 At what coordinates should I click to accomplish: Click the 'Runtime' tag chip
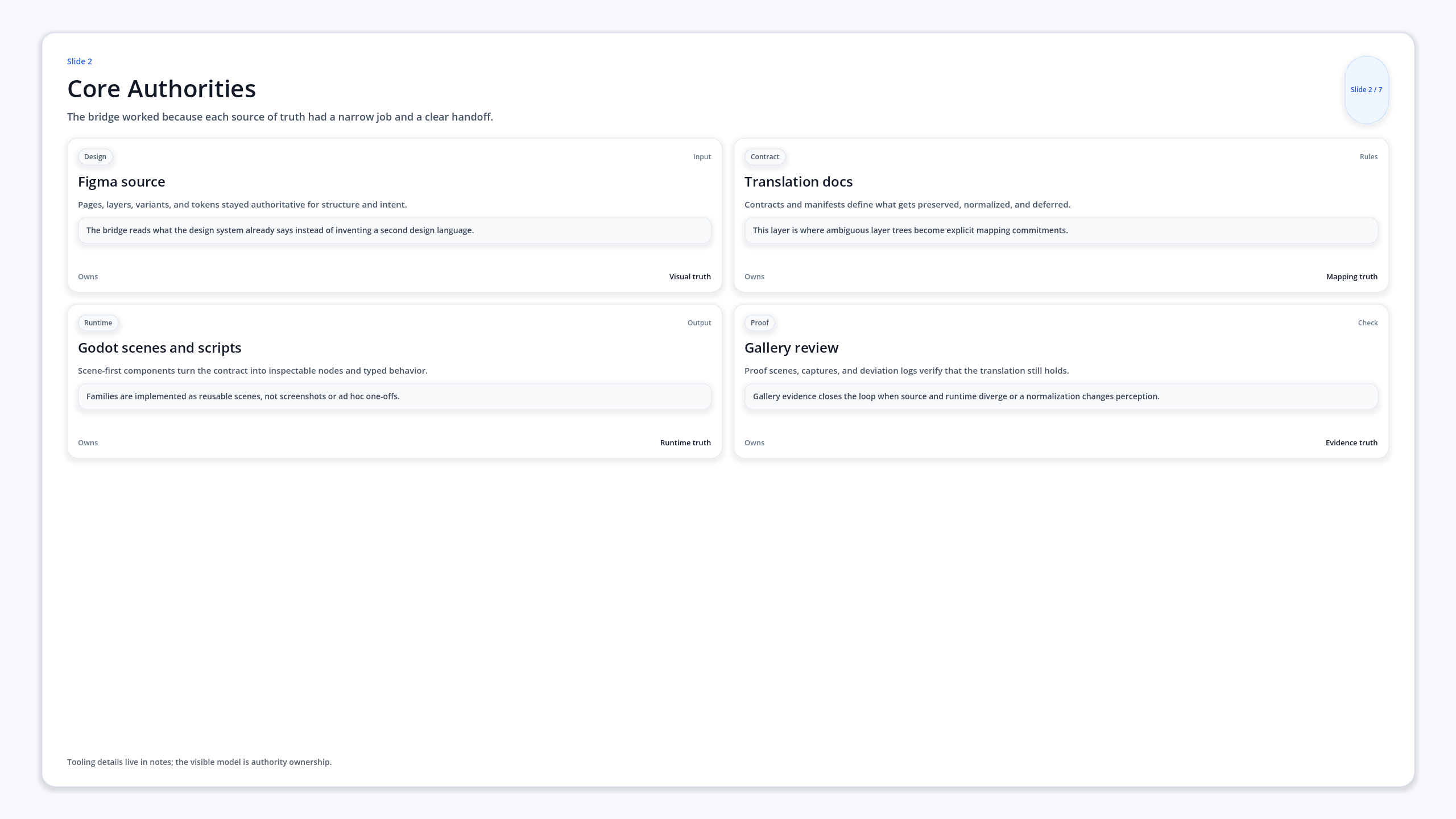click(98, 323)
